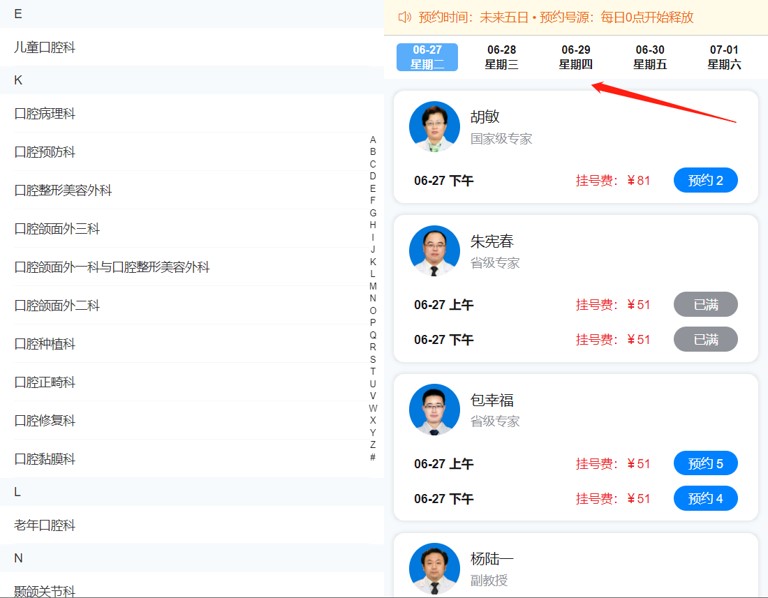Image resolution: width=768 pixels, height=598 pixels.
Task: Book 胡敏 06-27 下午 appointment (预约 2)
Action: (705, 180)
